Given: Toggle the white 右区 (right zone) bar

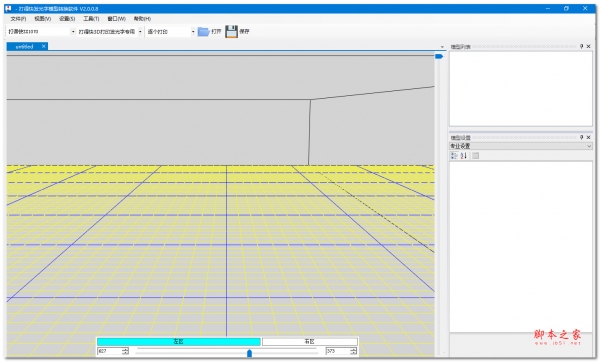Looking at the screenshot, I should click(310, 341).
